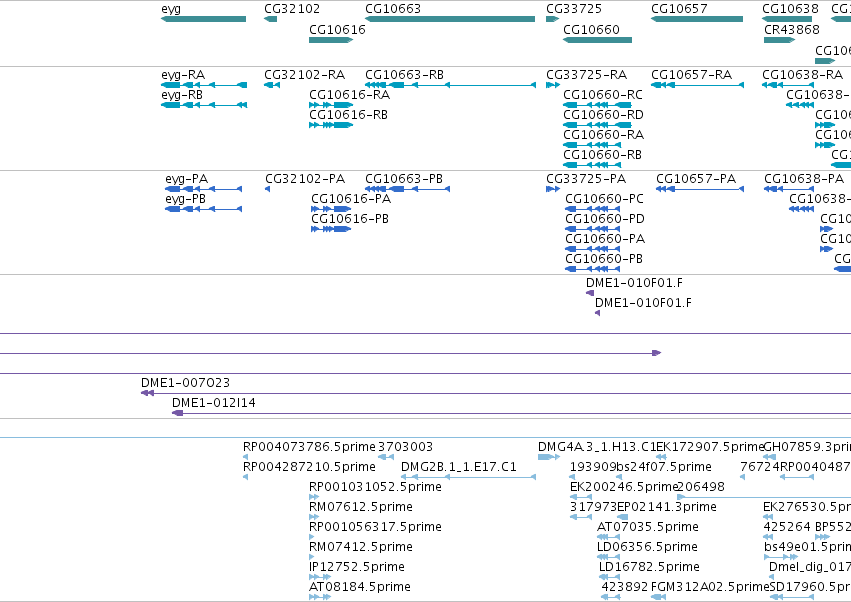Select EST IP12752.5prime

coord(357,567)
